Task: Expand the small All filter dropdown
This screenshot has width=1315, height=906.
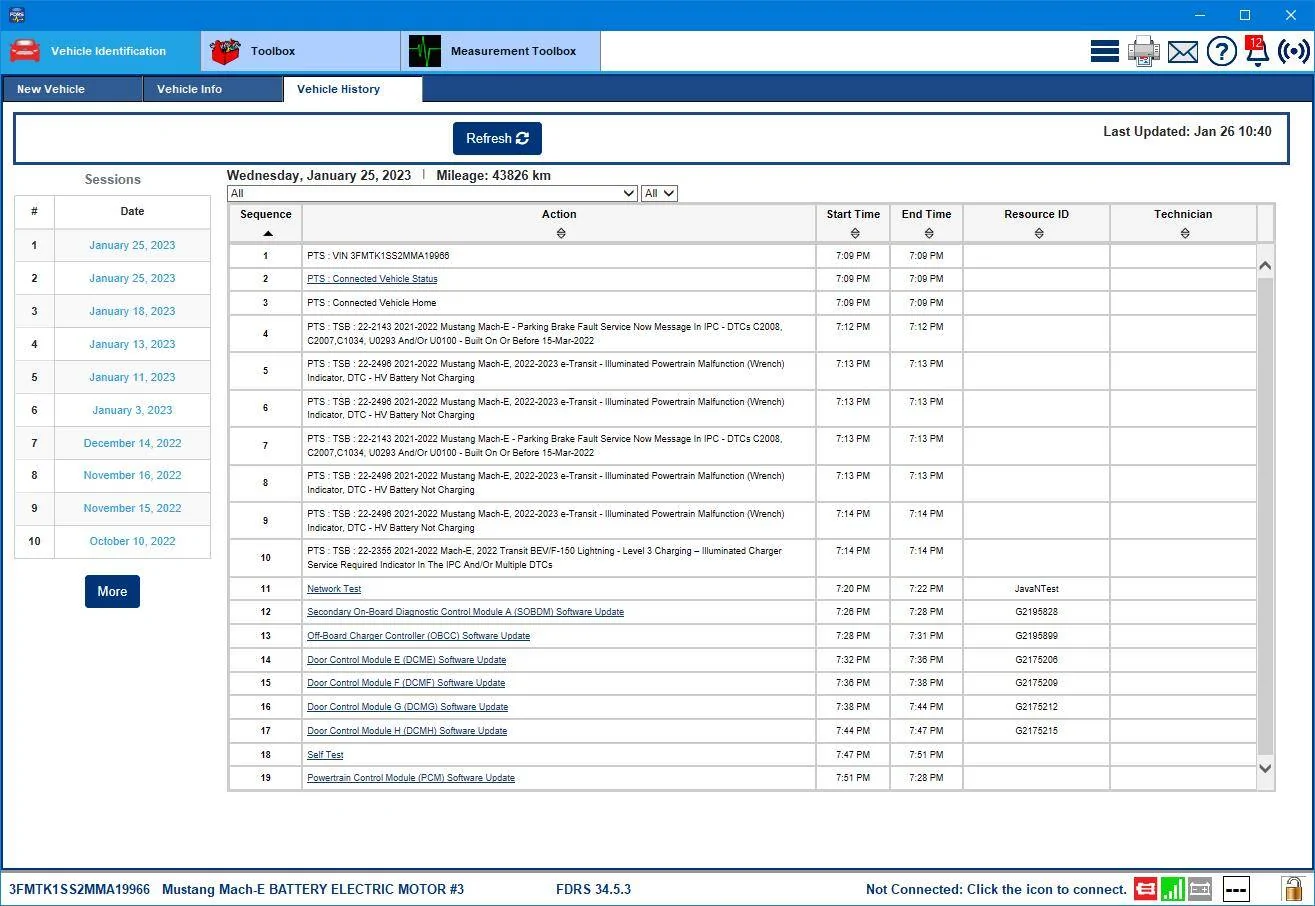Action: click(659, 193)
